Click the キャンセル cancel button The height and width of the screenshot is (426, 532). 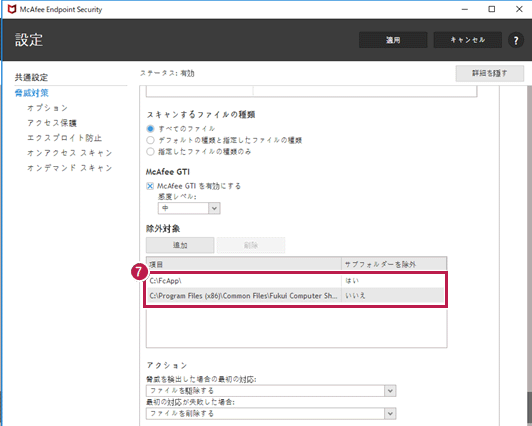[468, 40]
